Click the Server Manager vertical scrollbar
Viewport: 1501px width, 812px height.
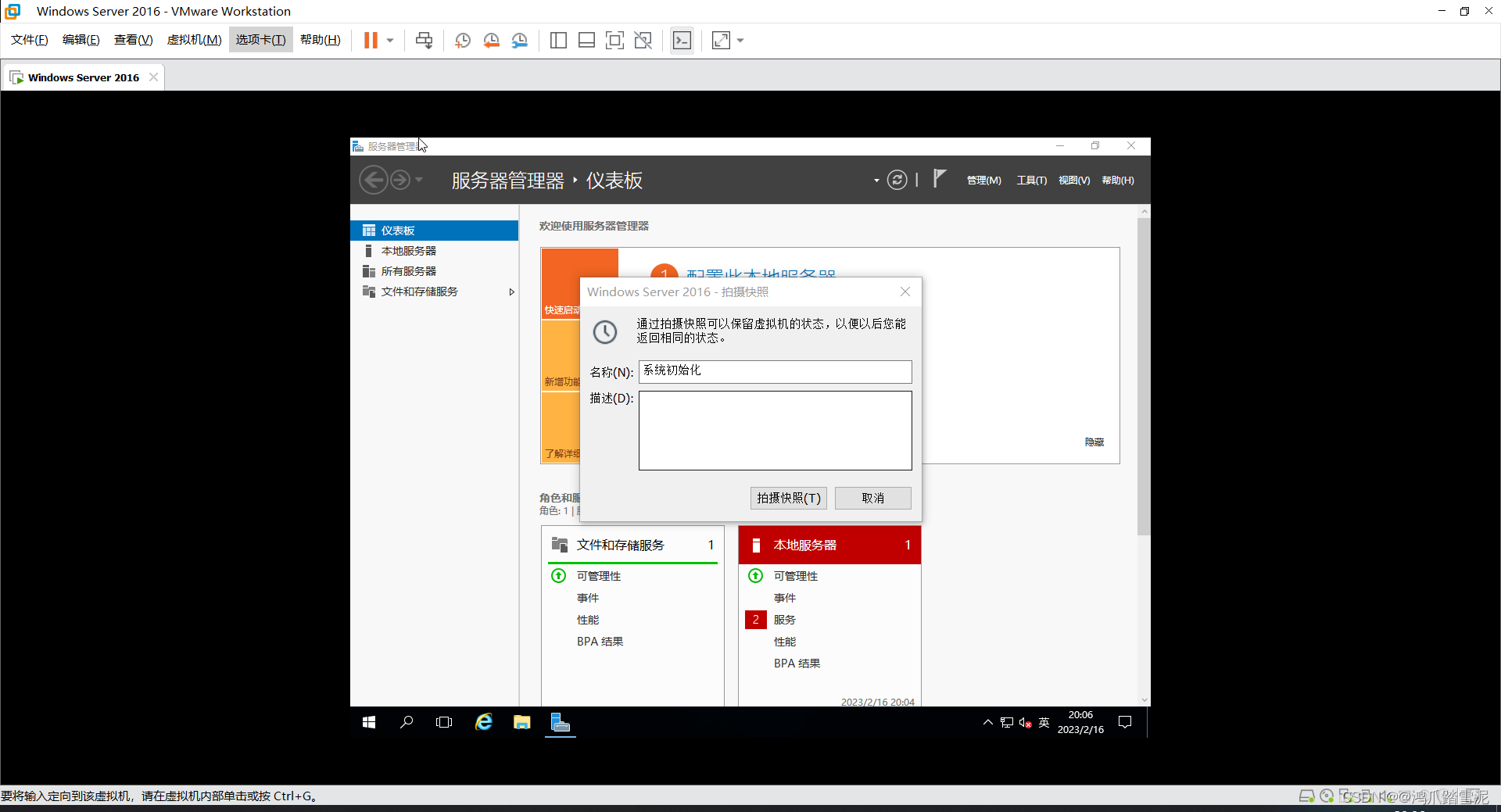coord(1144,377)
